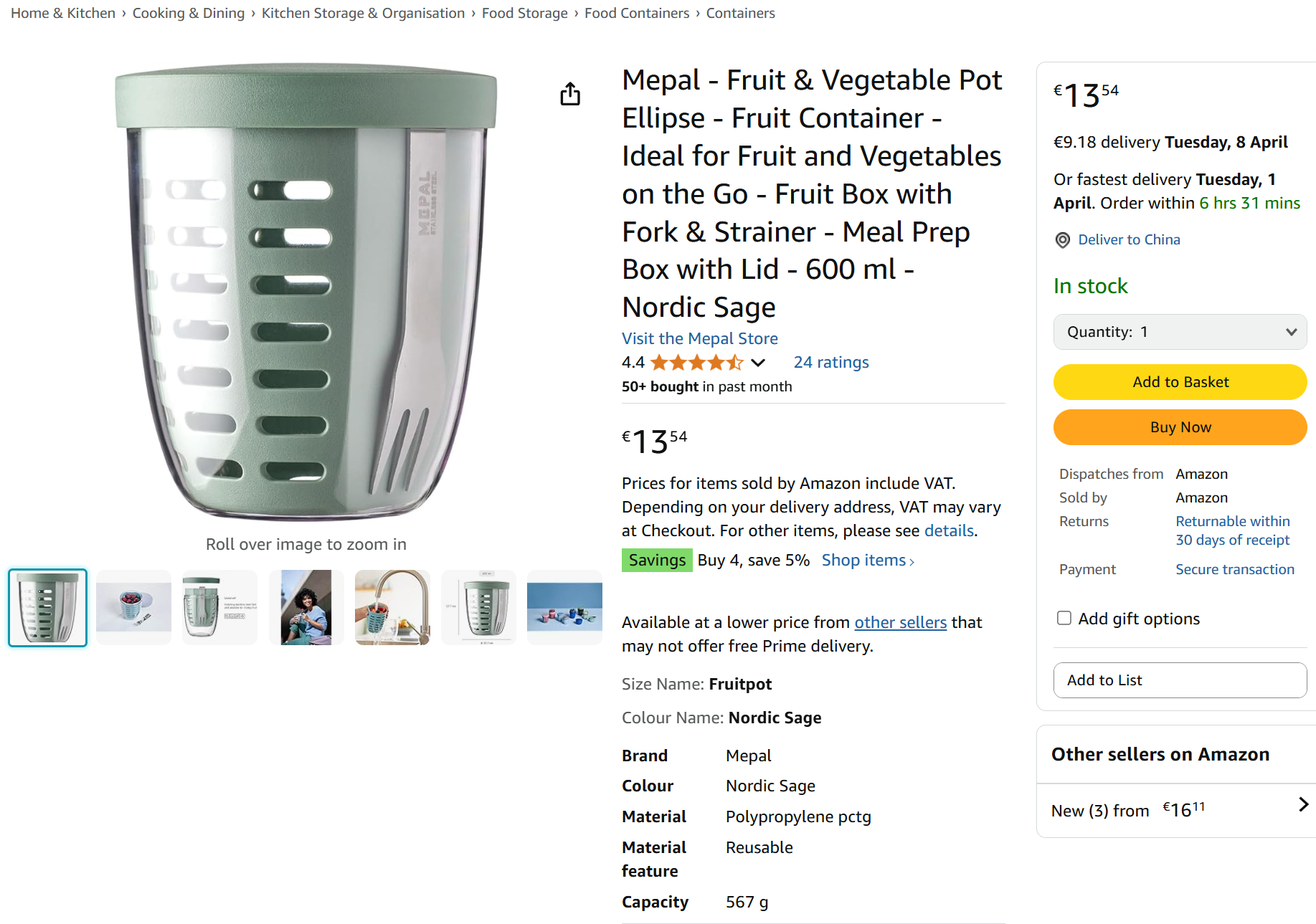Select the woman holding container thumbnail

[306, 607]
